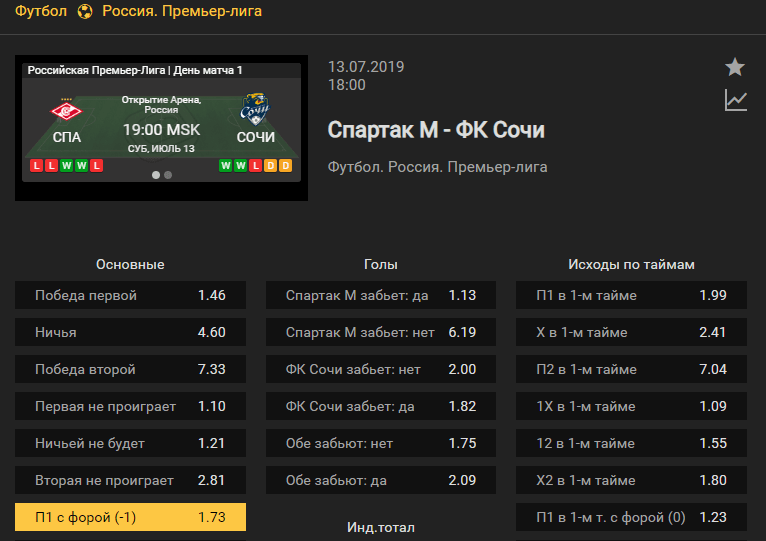
Task: Click the Основные market header
Action: (130, 264)
